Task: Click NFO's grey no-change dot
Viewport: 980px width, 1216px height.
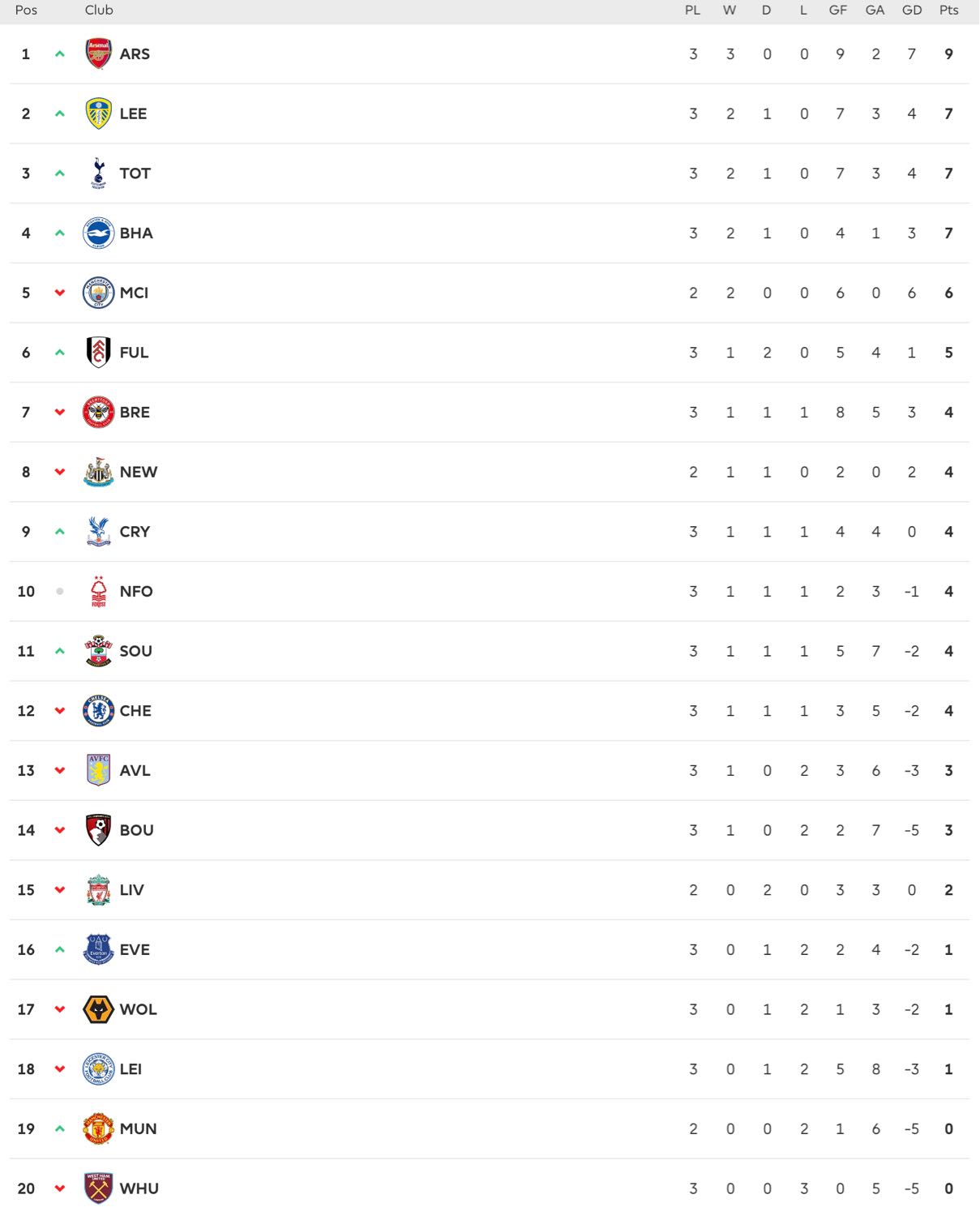Action: coord(59,592)
